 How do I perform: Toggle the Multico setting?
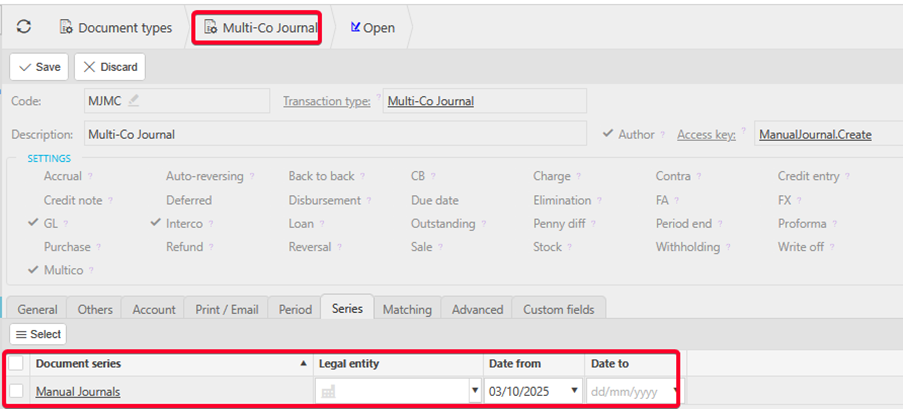point(33,270)
